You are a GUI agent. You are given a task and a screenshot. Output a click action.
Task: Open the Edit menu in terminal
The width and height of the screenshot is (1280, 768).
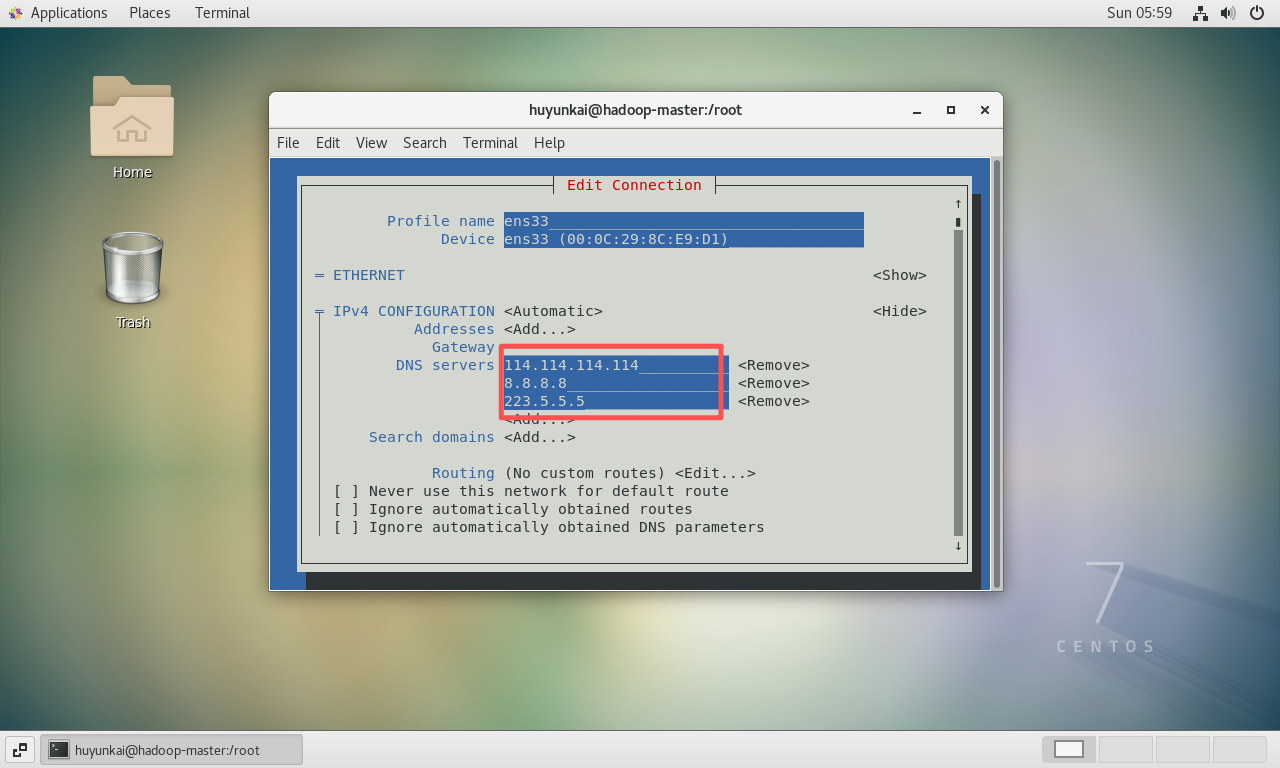(328, 143)
